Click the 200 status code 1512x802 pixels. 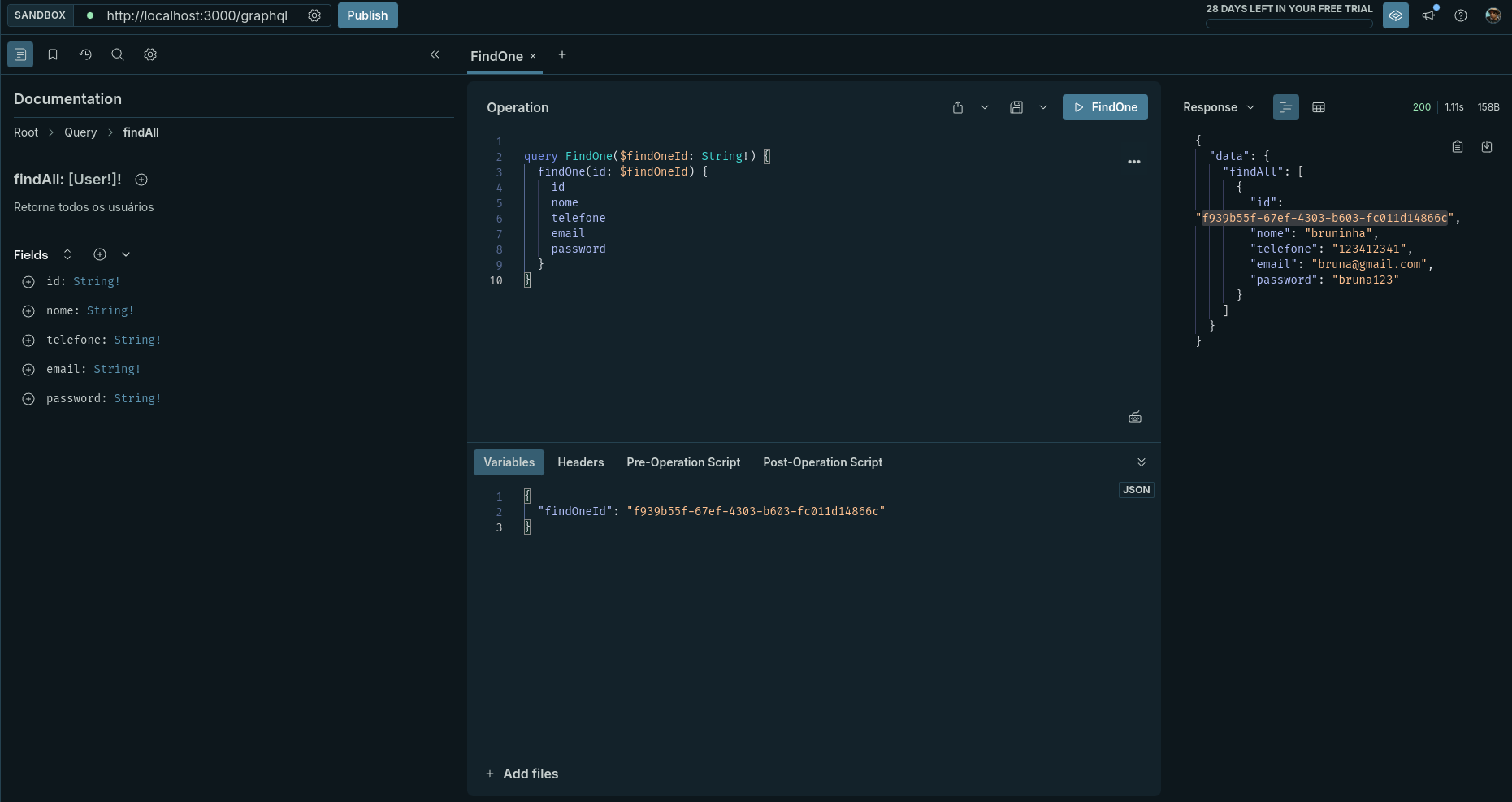[x=1422, y=107]
